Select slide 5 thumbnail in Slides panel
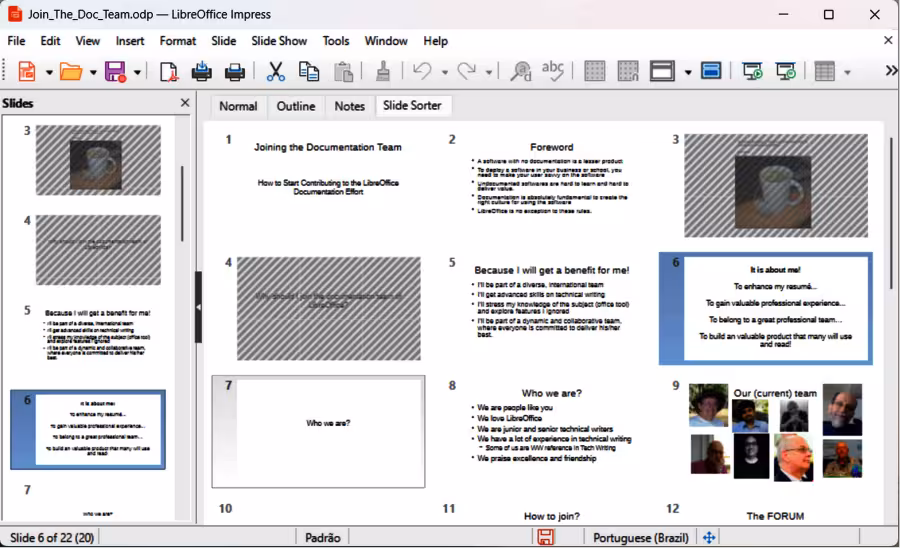Image resolution: width=900 pixels, height=548 pixels. [x=98, y=339]
